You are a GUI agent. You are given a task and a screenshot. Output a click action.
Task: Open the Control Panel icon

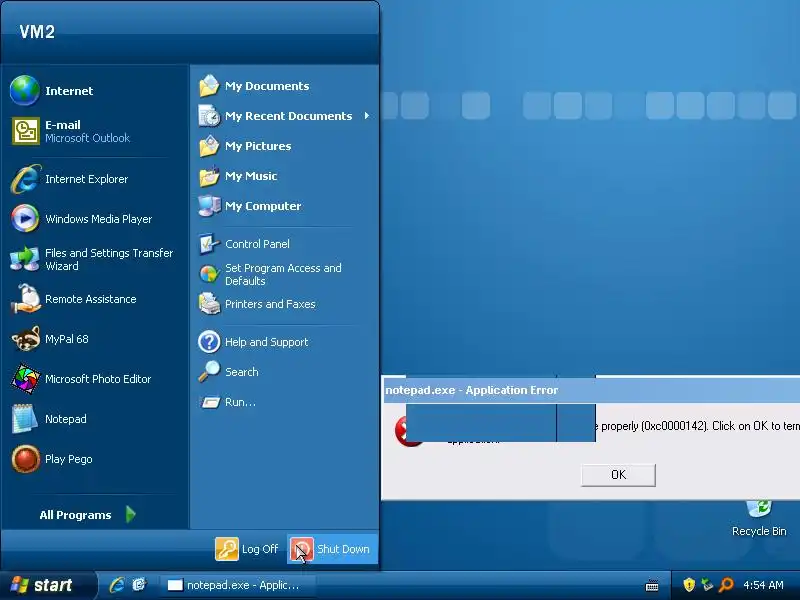pos(209,244)
